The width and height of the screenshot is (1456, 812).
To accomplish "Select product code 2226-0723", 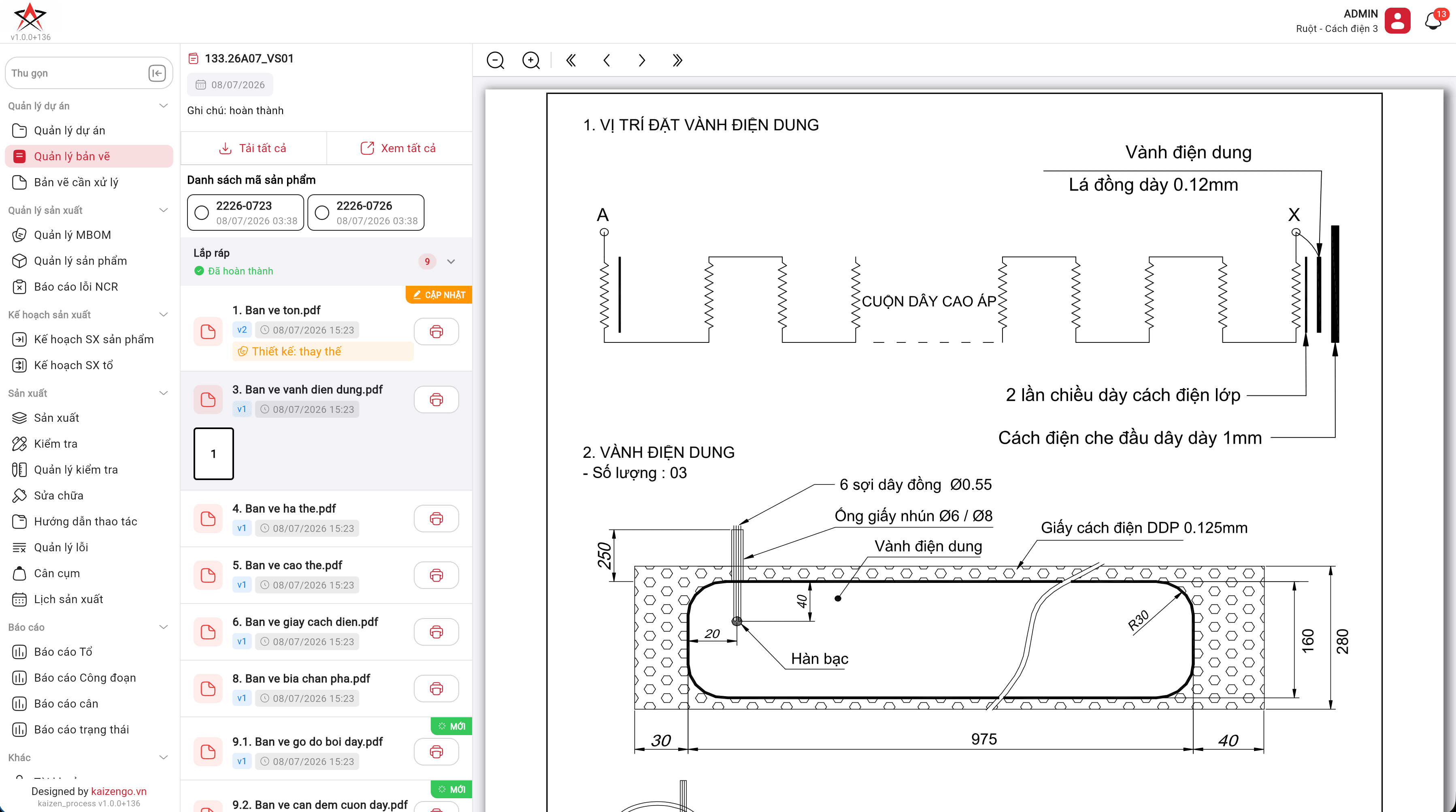I will (x=245, y=213).
